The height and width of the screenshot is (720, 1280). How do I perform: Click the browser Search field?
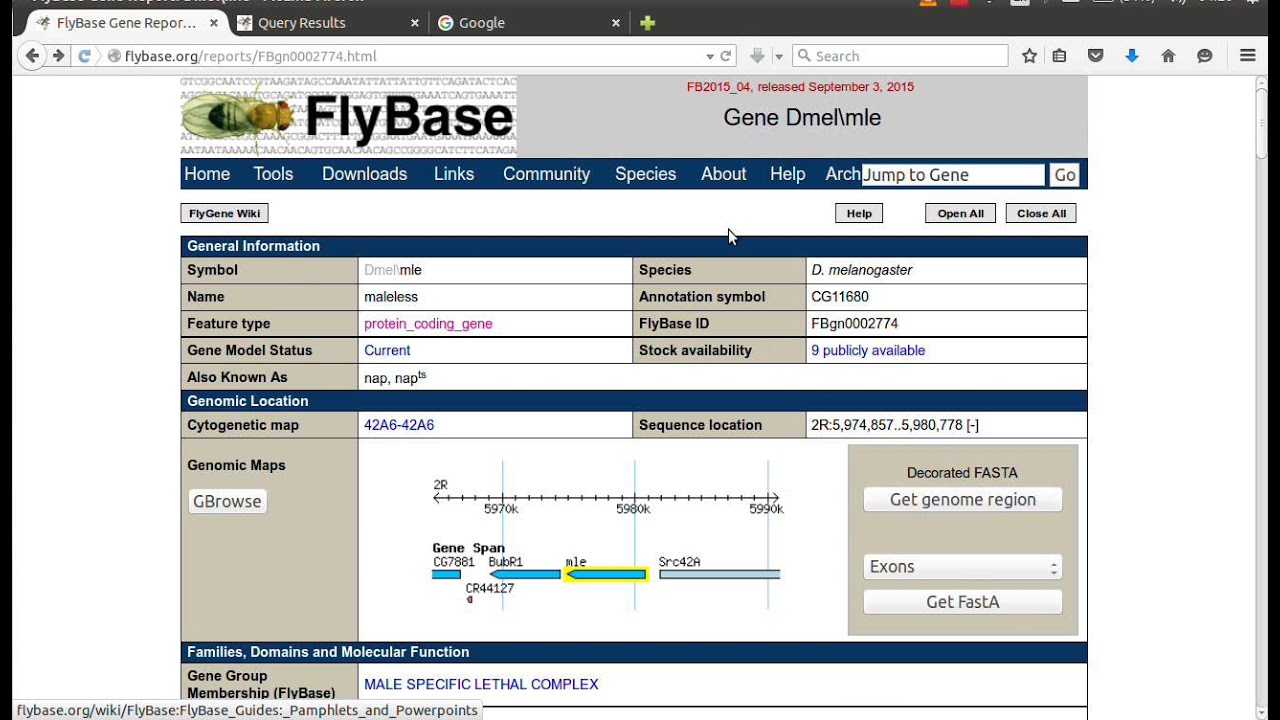coord(900,56)
